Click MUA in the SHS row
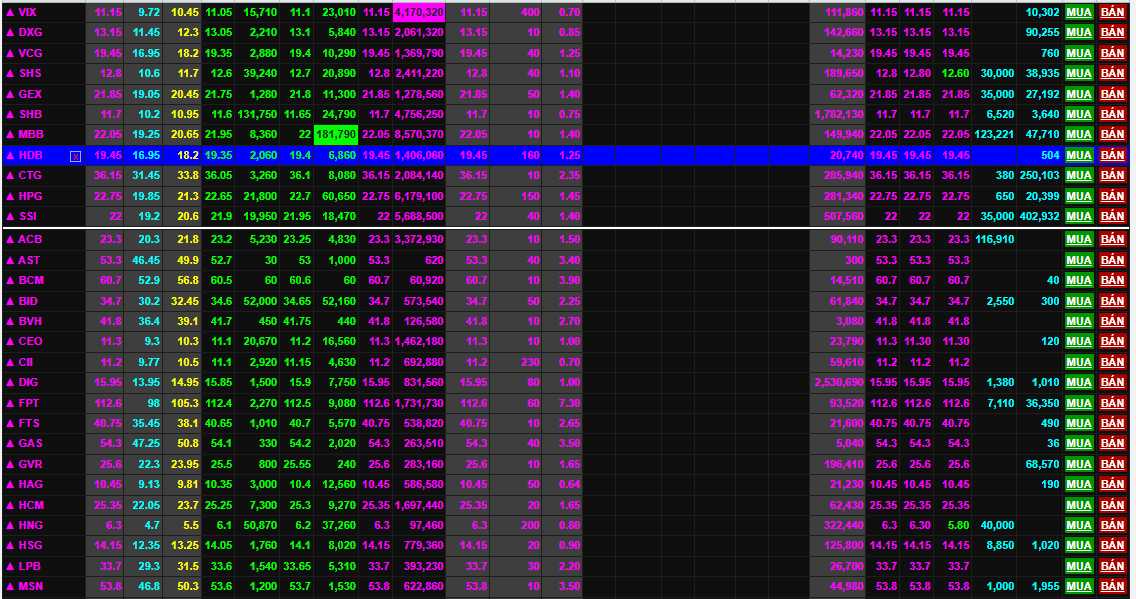 (x=1079, y=74)
